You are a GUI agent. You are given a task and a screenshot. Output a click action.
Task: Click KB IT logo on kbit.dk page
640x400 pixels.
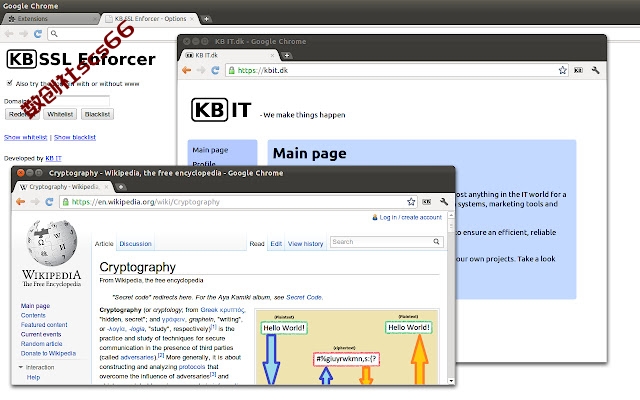click(221, 109)
